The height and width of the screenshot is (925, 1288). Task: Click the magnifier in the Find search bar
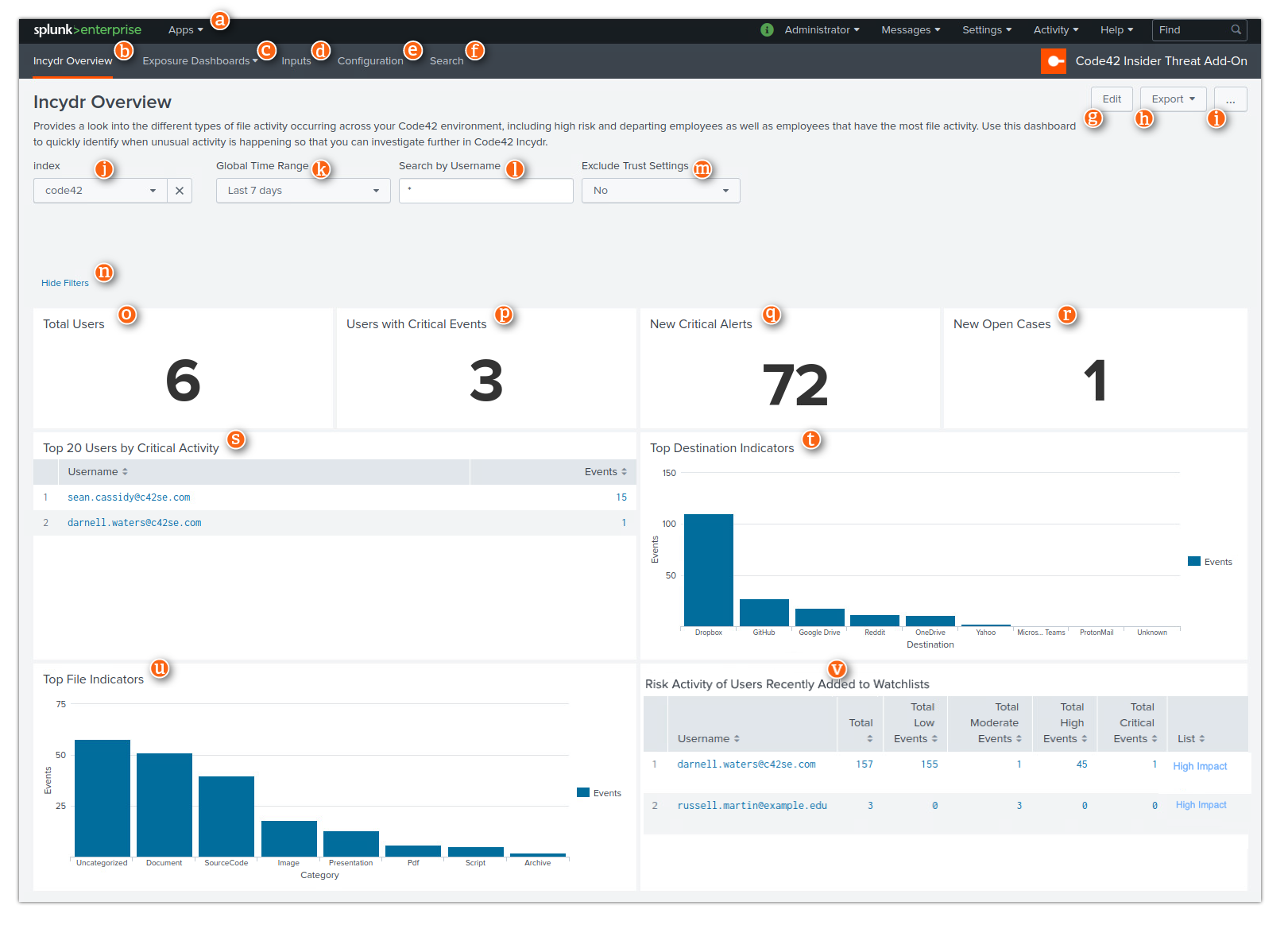pos(1236,29)
